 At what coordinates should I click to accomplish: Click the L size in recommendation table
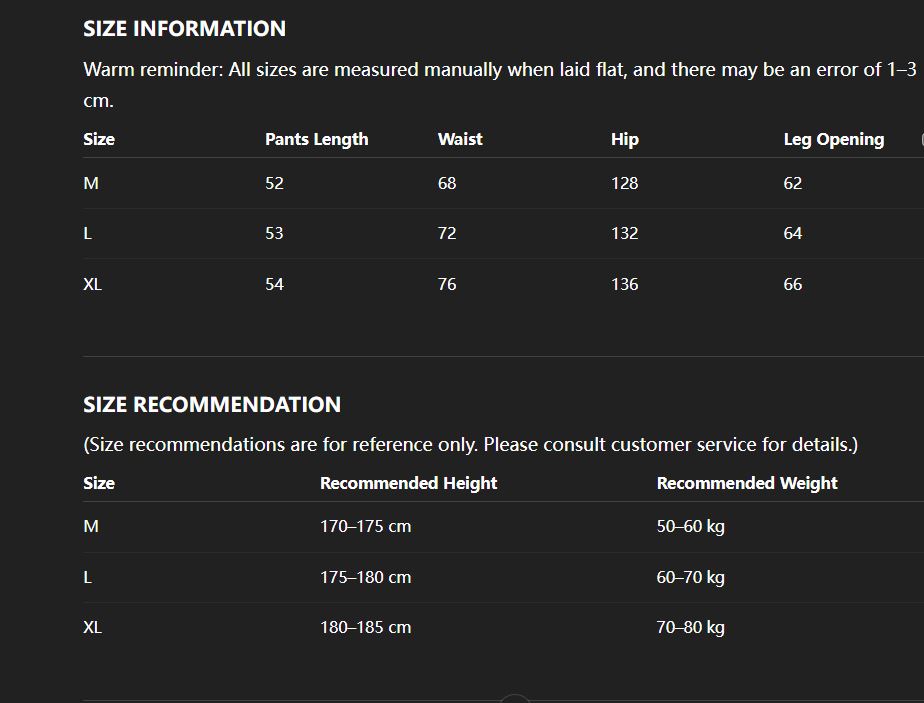[x=88, y=578]
